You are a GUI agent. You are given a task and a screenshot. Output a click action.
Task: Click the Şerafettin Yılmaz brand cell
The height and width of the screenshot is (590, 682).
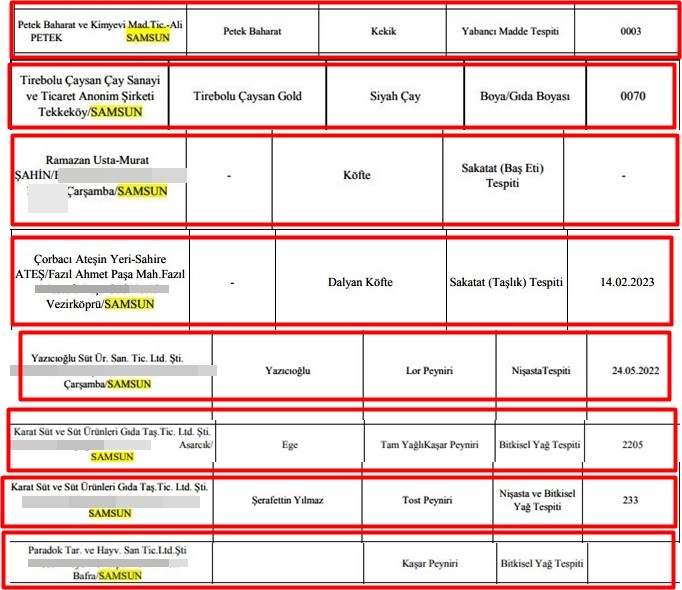point(288,500)
